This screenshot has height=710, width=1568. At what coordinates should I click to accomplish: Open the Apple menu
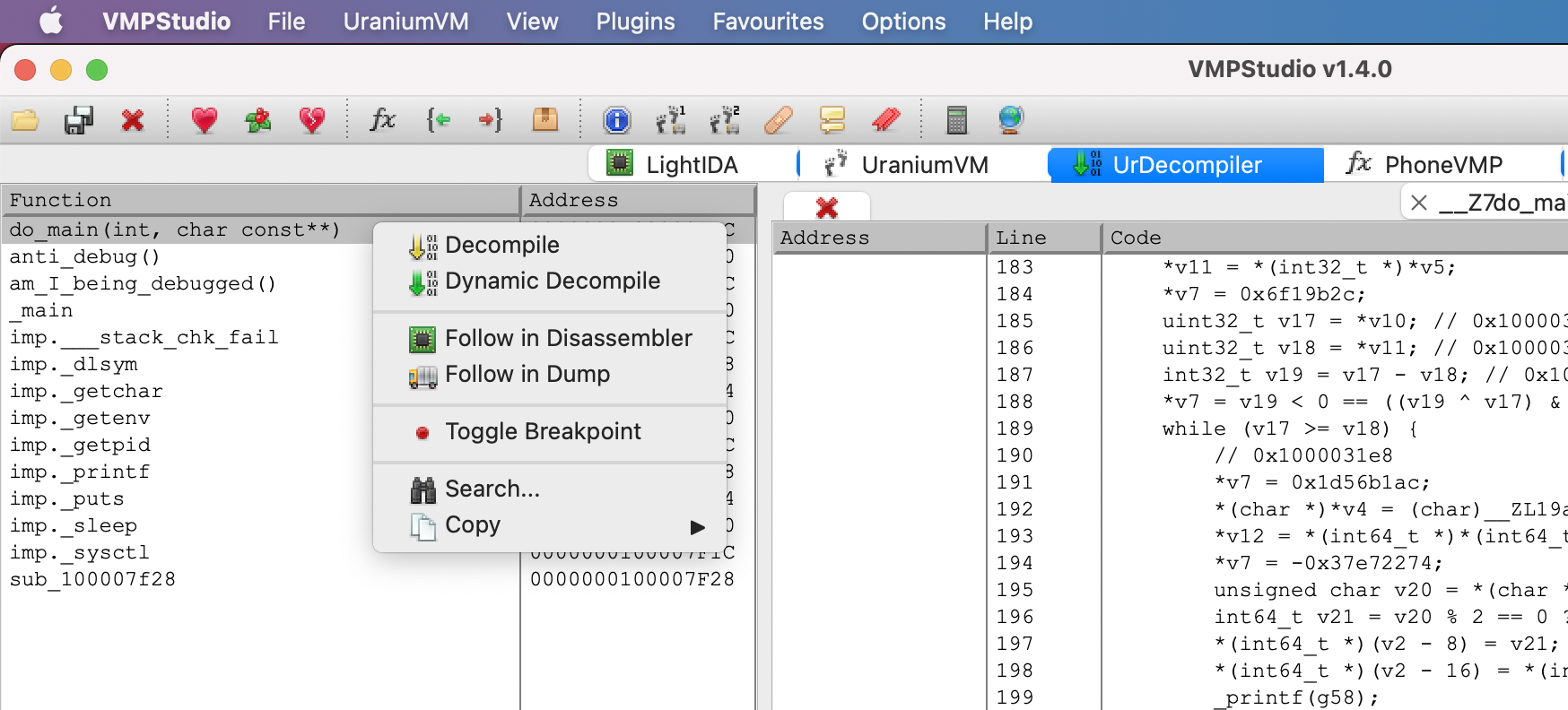coord(52,21)
